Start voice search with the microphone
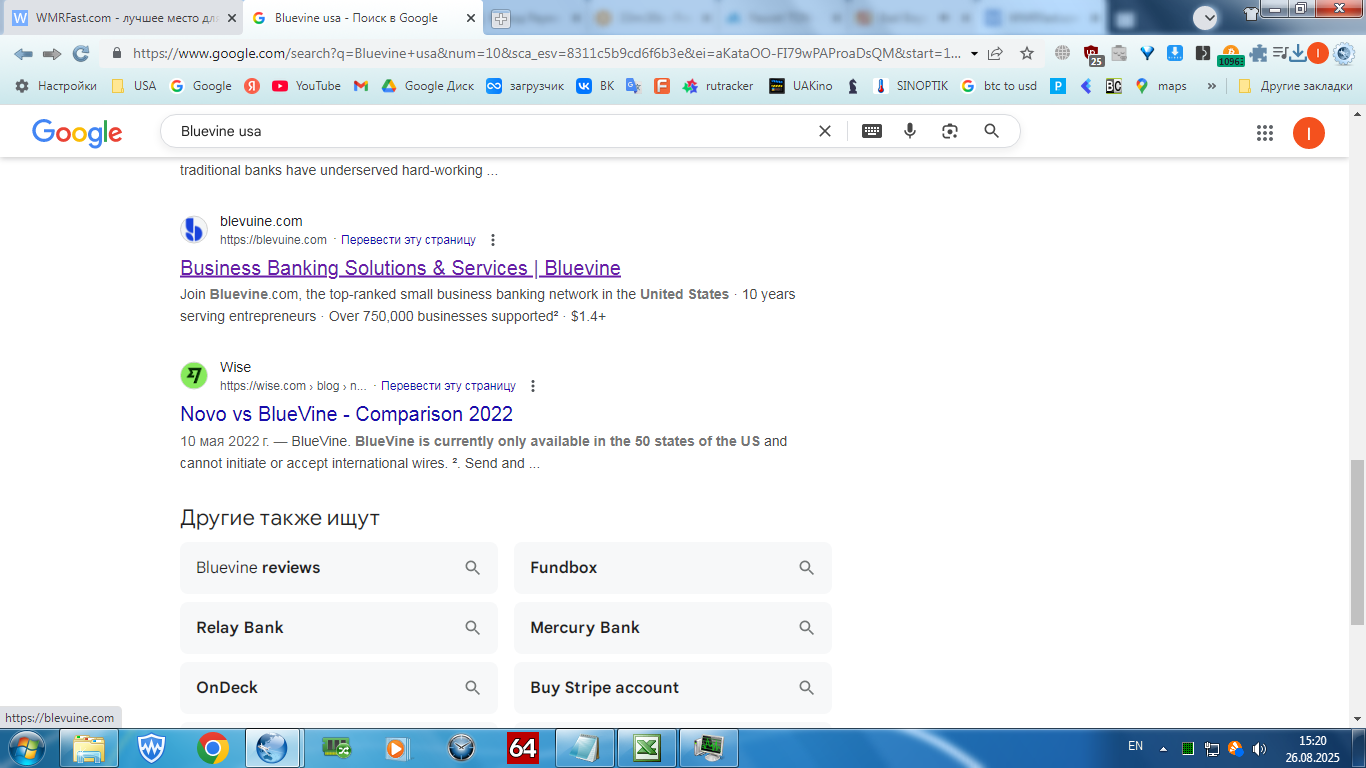1366x768 pixels. (910, 131)
